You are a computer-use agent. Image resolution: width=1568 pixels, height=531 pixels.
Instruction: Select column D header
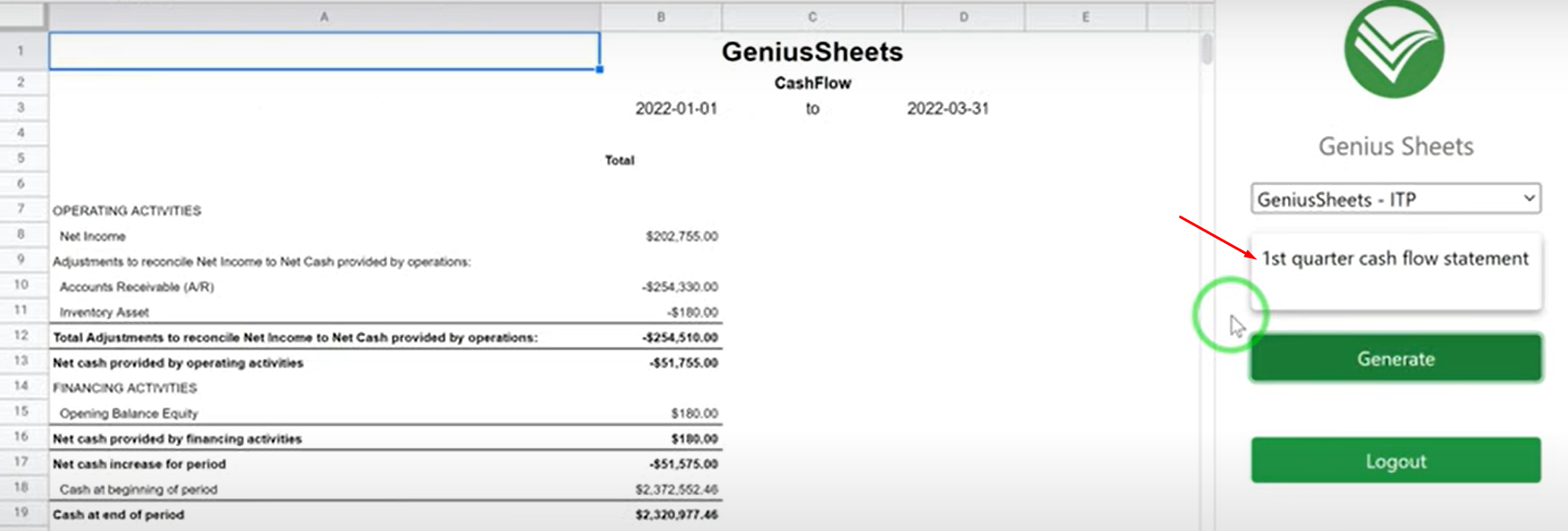coord(963,16)
